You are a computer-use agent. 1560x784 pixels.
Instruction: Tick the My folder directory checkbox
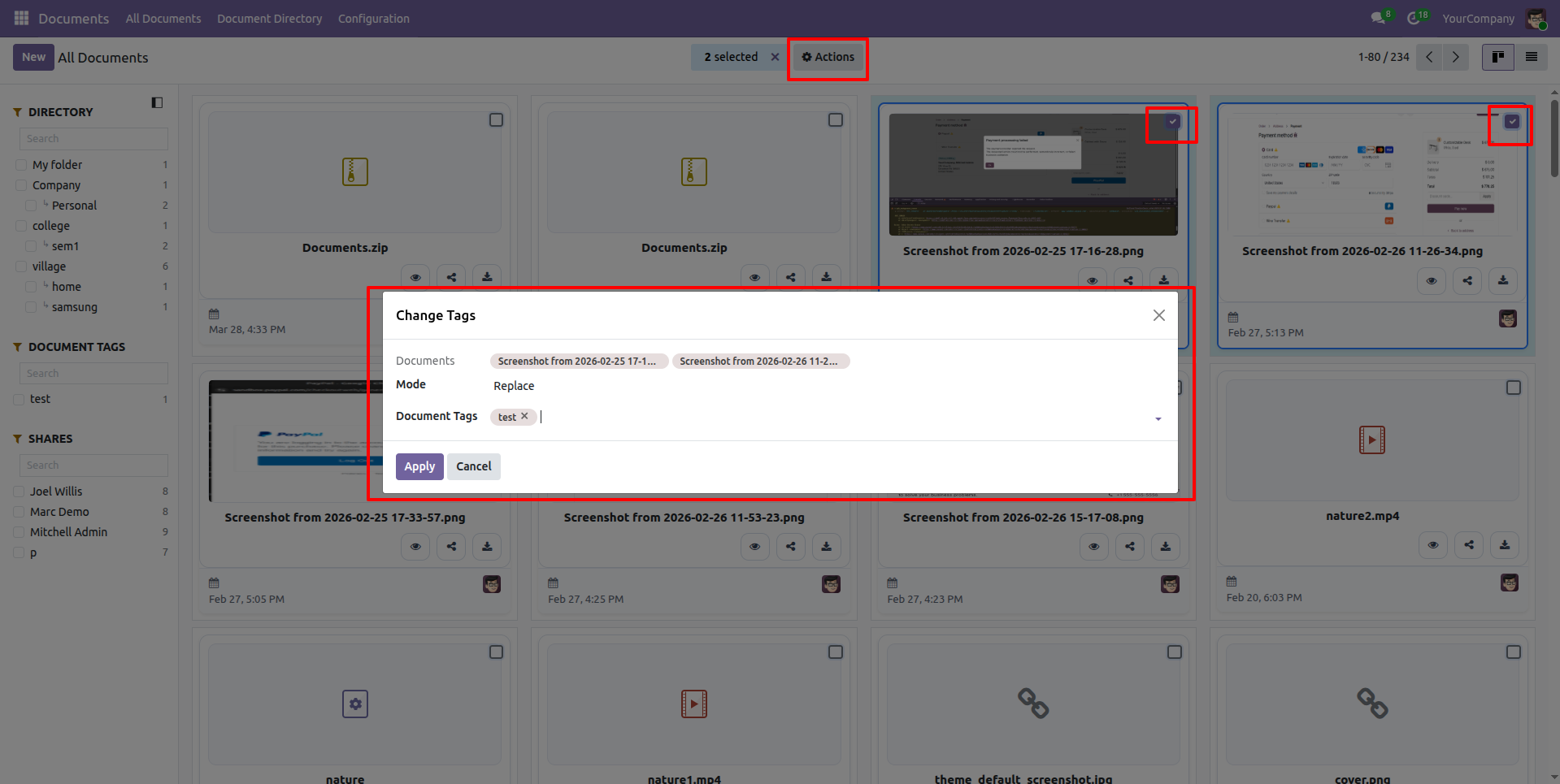point(21,165)
